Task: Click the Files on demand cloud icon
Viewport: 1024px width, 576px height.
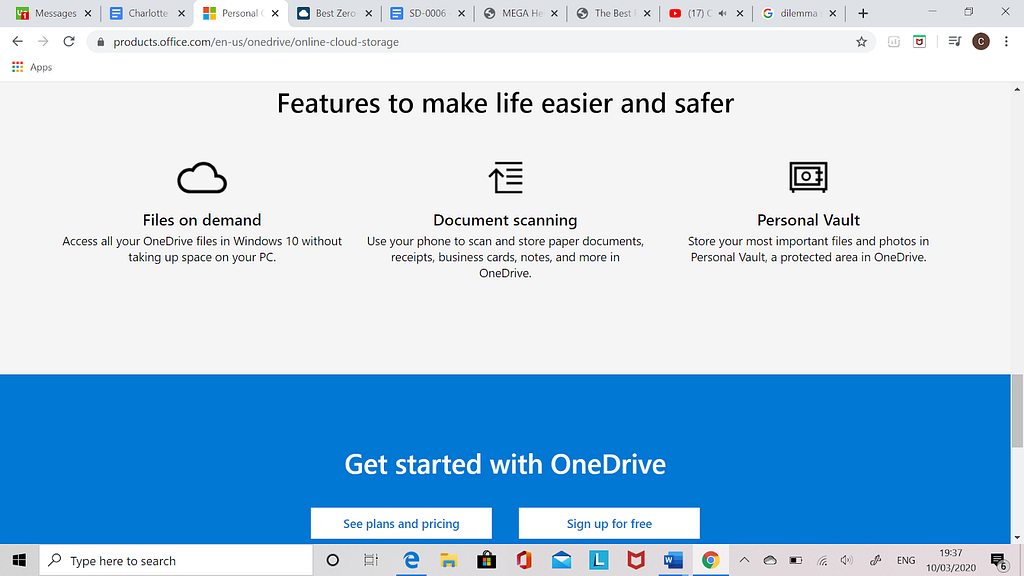Action: click(x=202, y=178)
